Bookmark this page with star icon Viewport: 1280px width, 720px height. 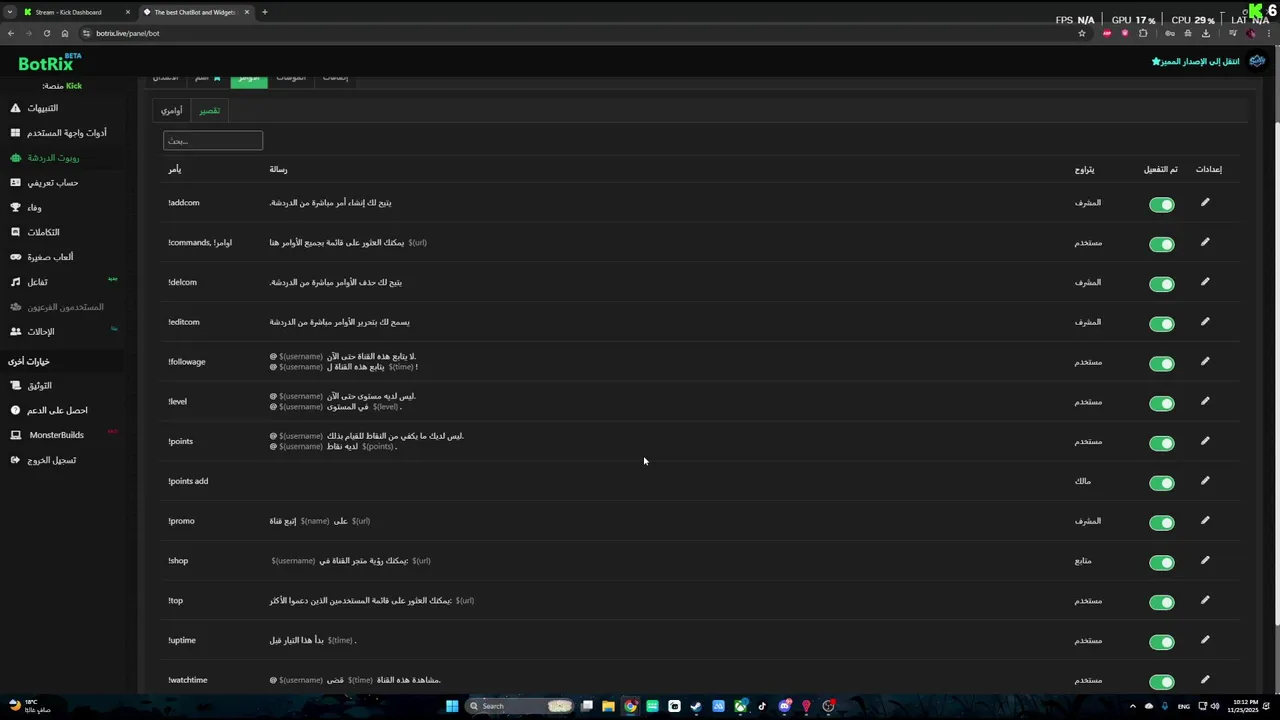pos(1082,33)
